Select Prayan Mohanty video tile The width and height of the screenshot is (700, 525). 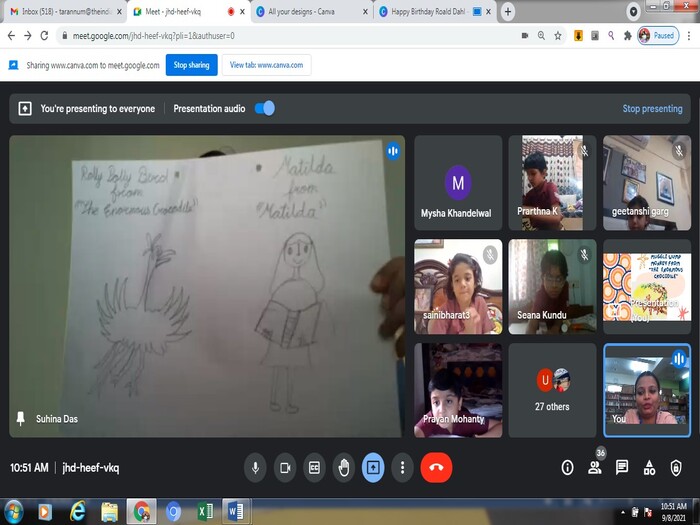pos(458,390)
